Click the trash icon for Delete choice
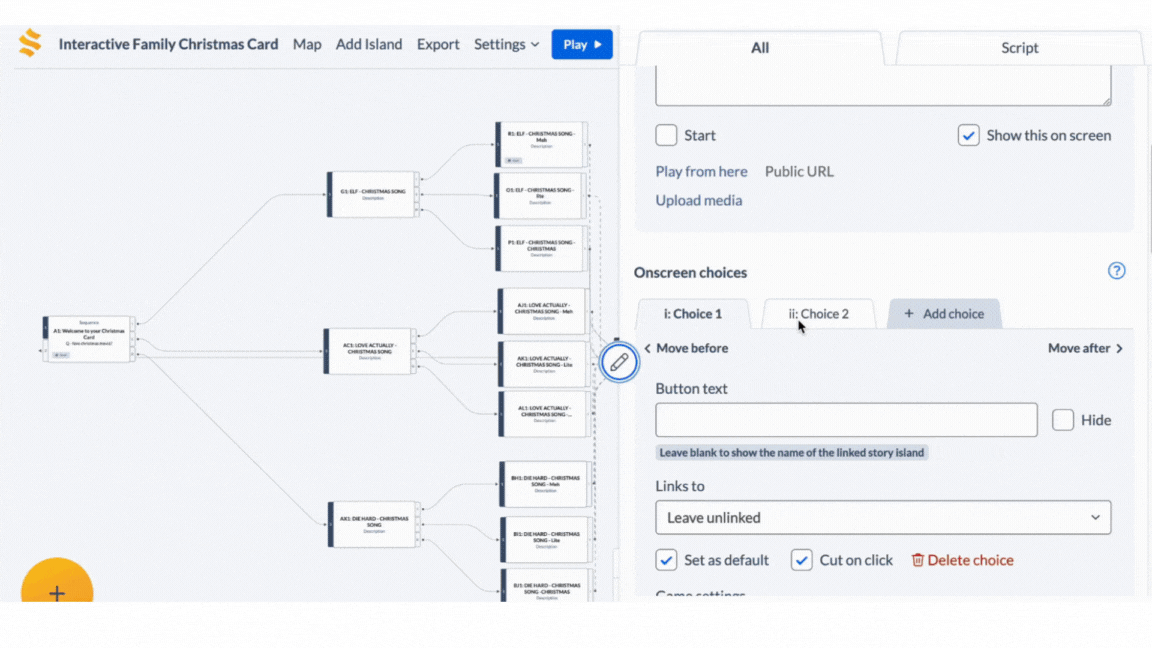The height and width of the screenshot is (648, 1152). [917, 560]
